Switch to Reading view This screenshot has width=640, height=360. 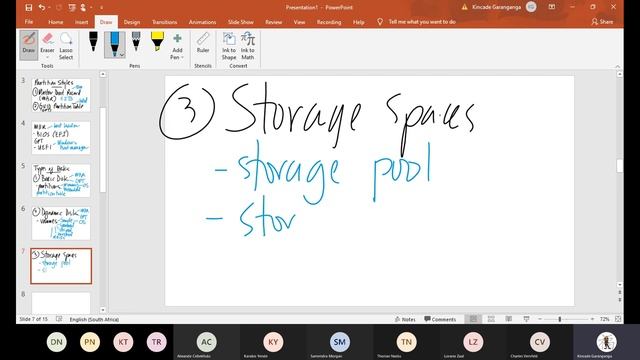(509, 319)
